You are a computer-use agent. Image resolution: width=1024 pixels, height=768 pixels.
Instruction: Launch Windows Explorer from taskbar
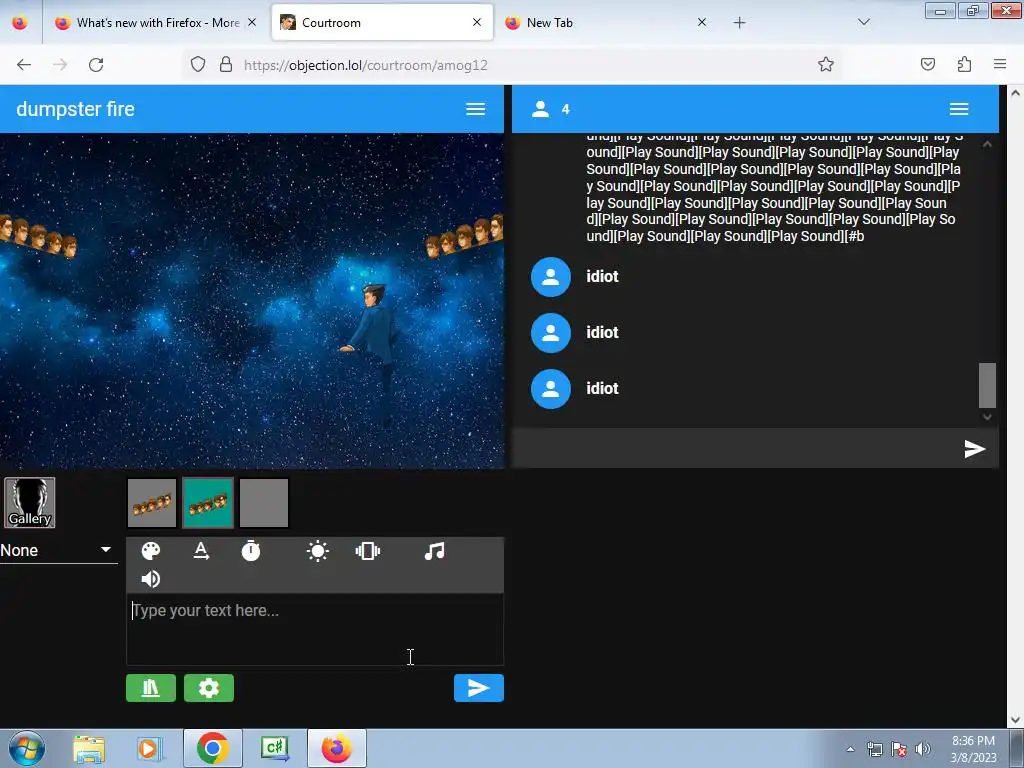pos(89,749)
